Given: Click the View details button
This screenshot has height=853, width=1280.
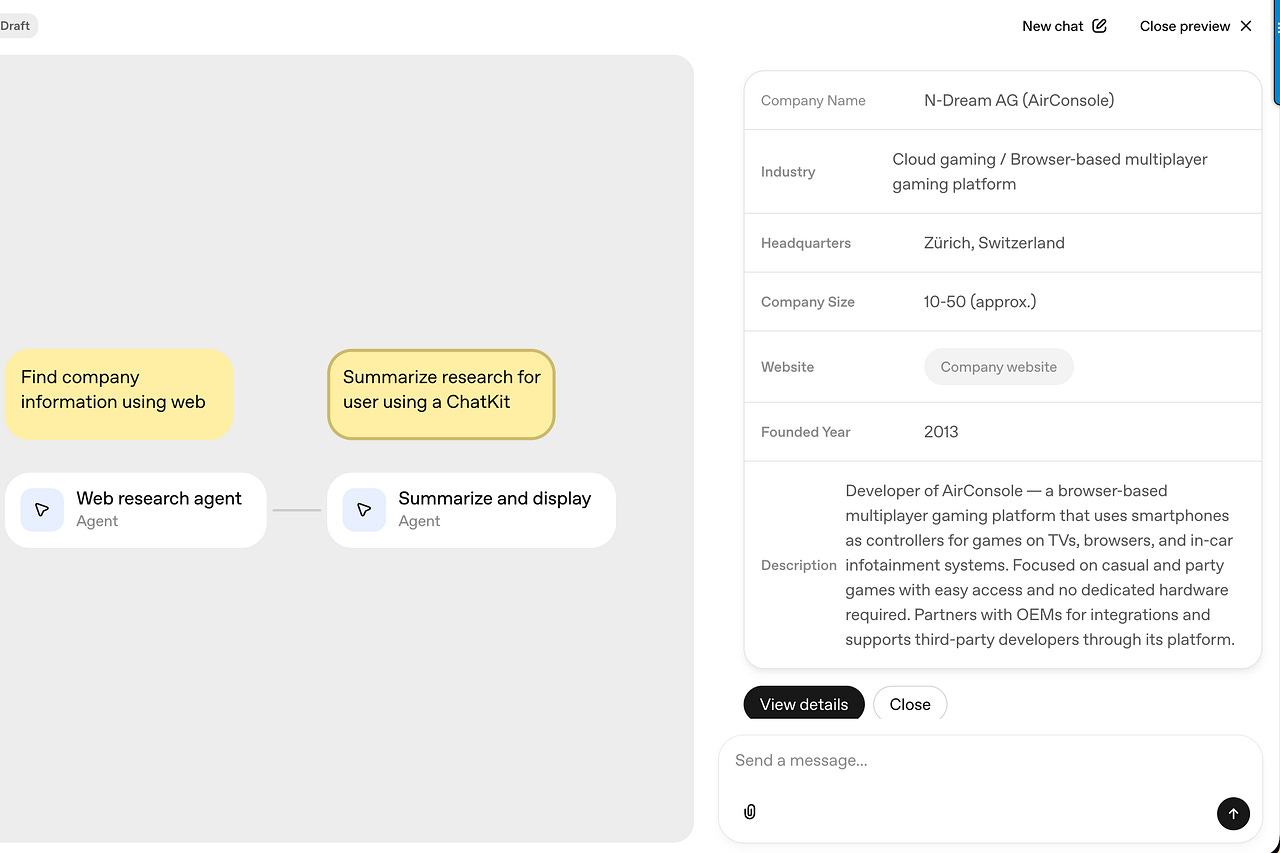Looking at the screenshot, I should point(804,704).
